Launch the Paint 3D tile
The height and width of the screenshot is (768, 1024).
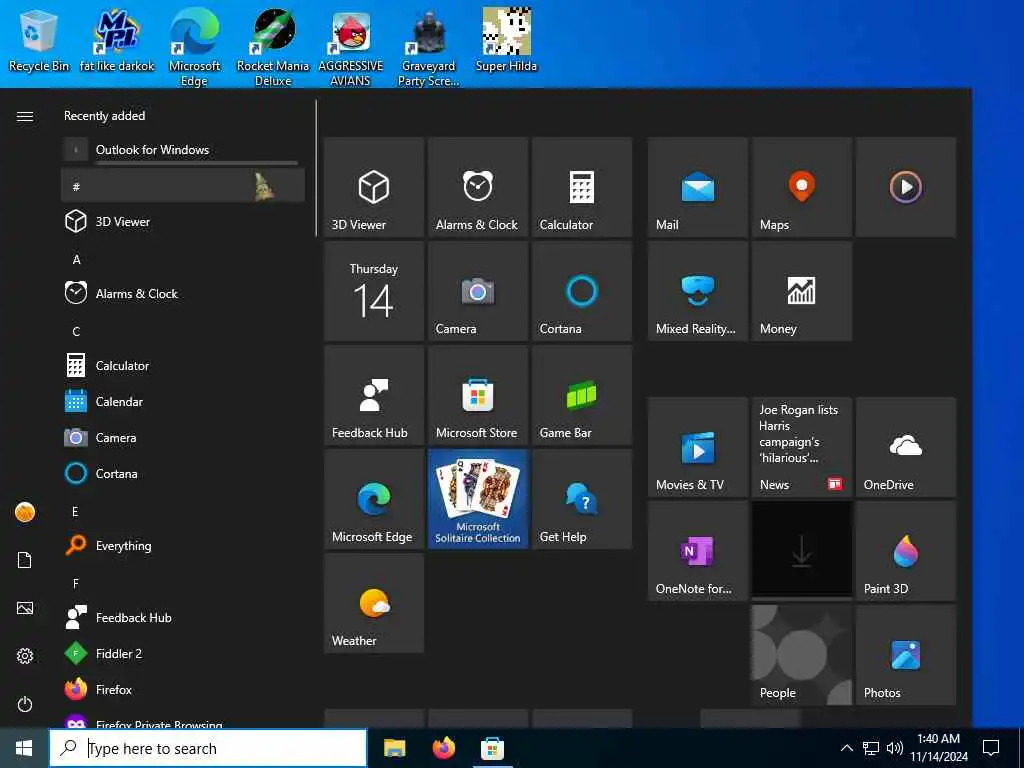[905, 551]
